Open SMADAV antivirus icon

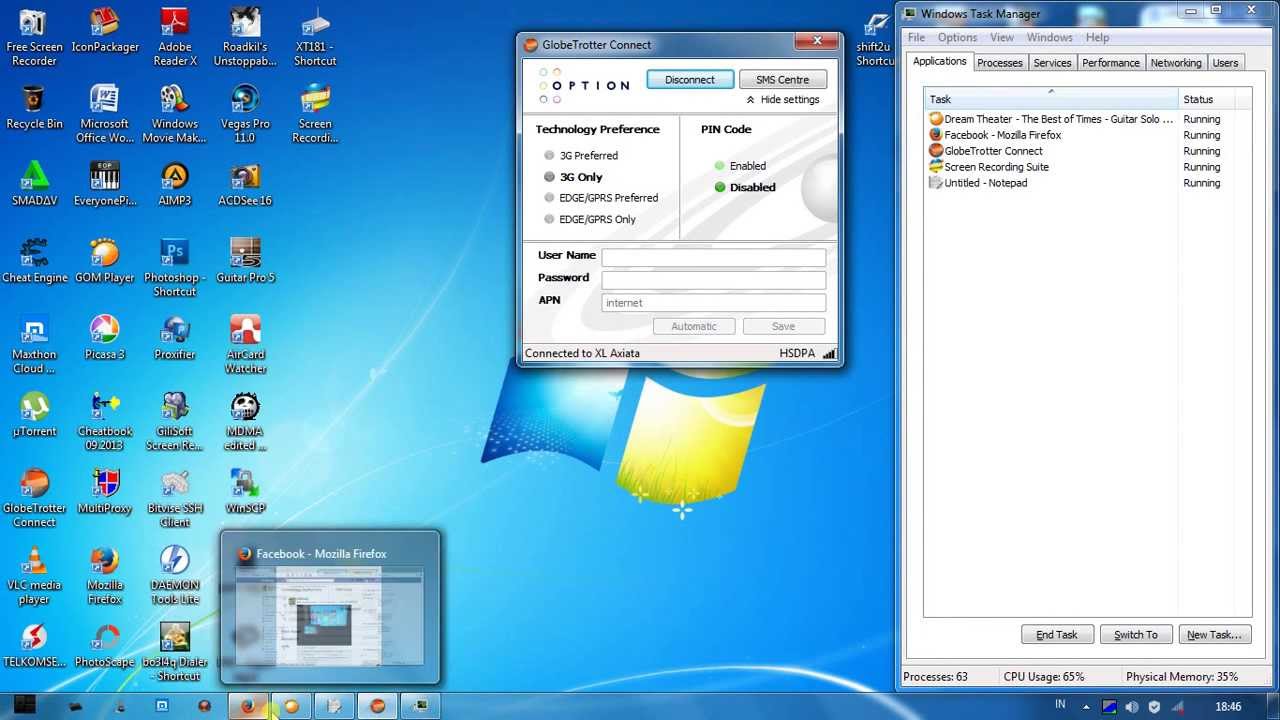pos(34,183)
